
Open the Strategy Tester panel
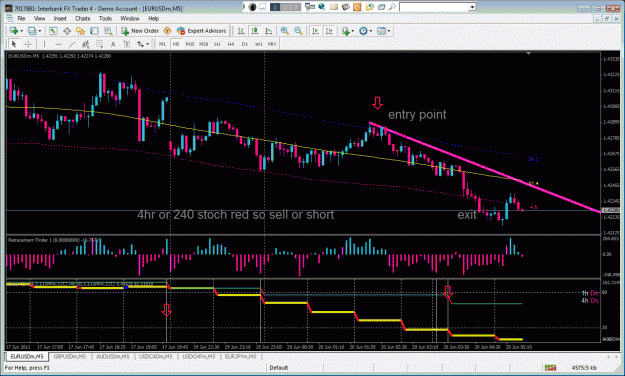click(108, 31)
